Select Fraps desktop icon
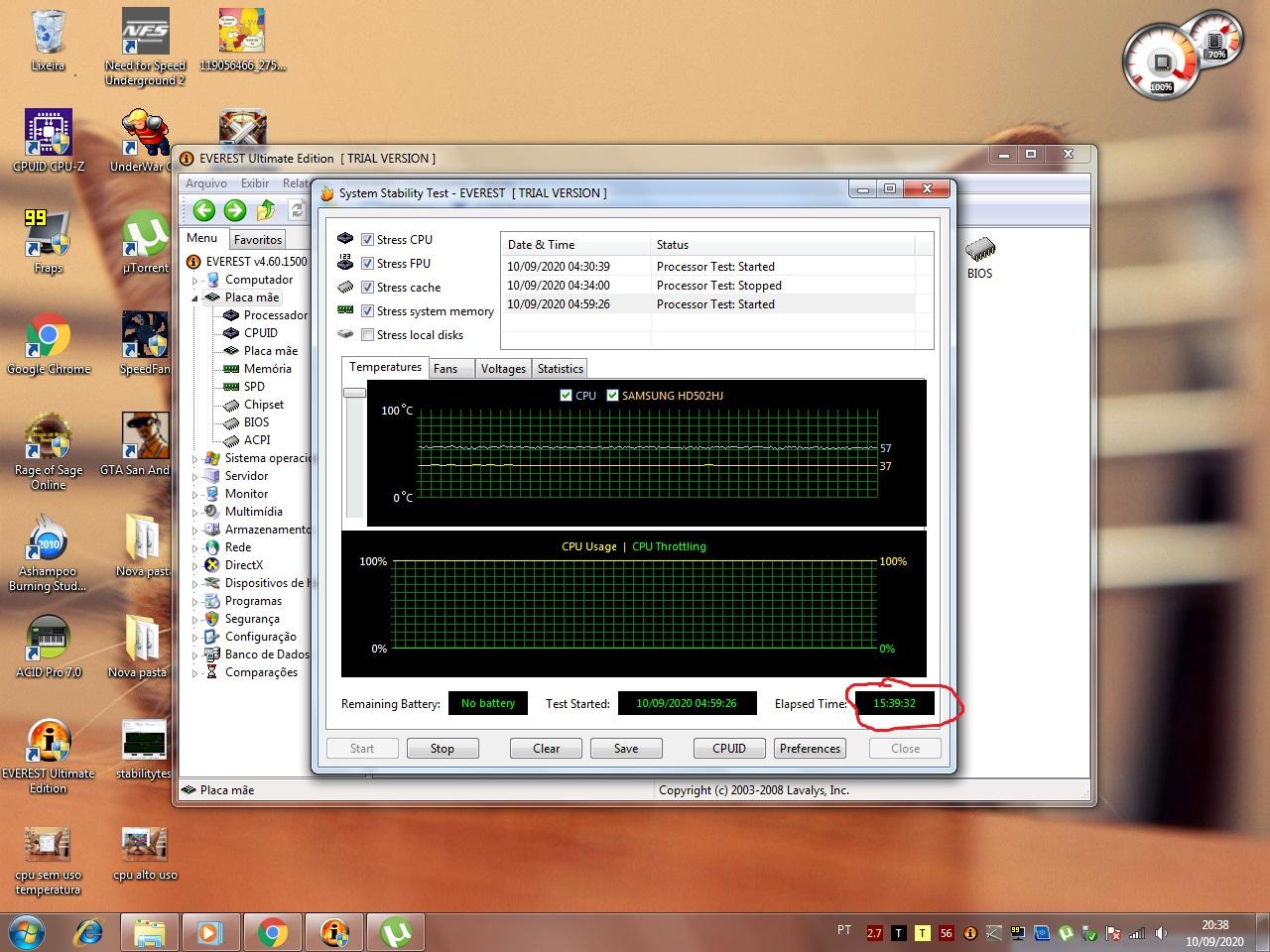Screen dimensions: 1270x952 point(48,242)
